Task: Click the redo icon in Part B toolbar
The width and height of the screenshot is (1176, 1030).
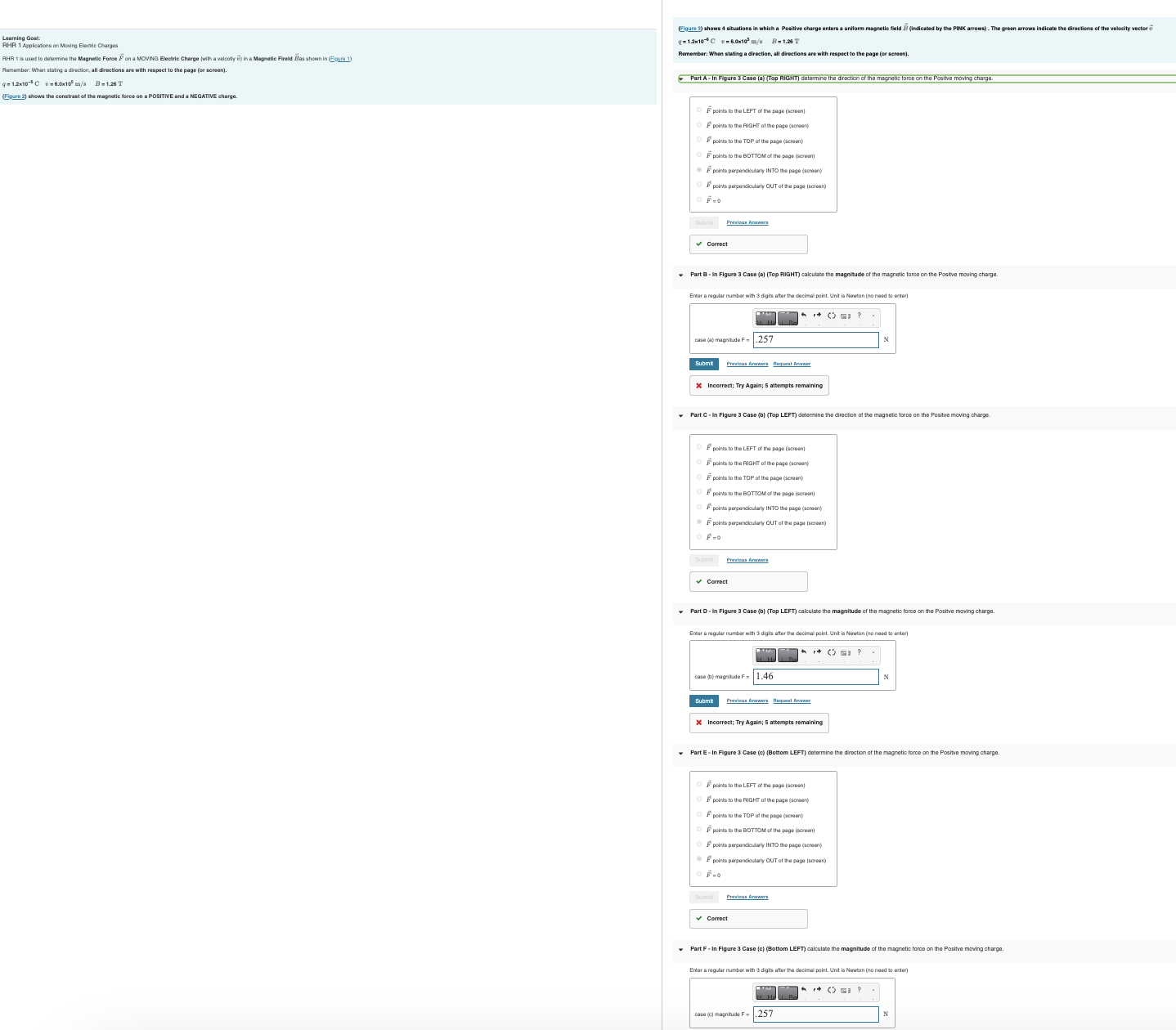Action: (x=817, y=317)
